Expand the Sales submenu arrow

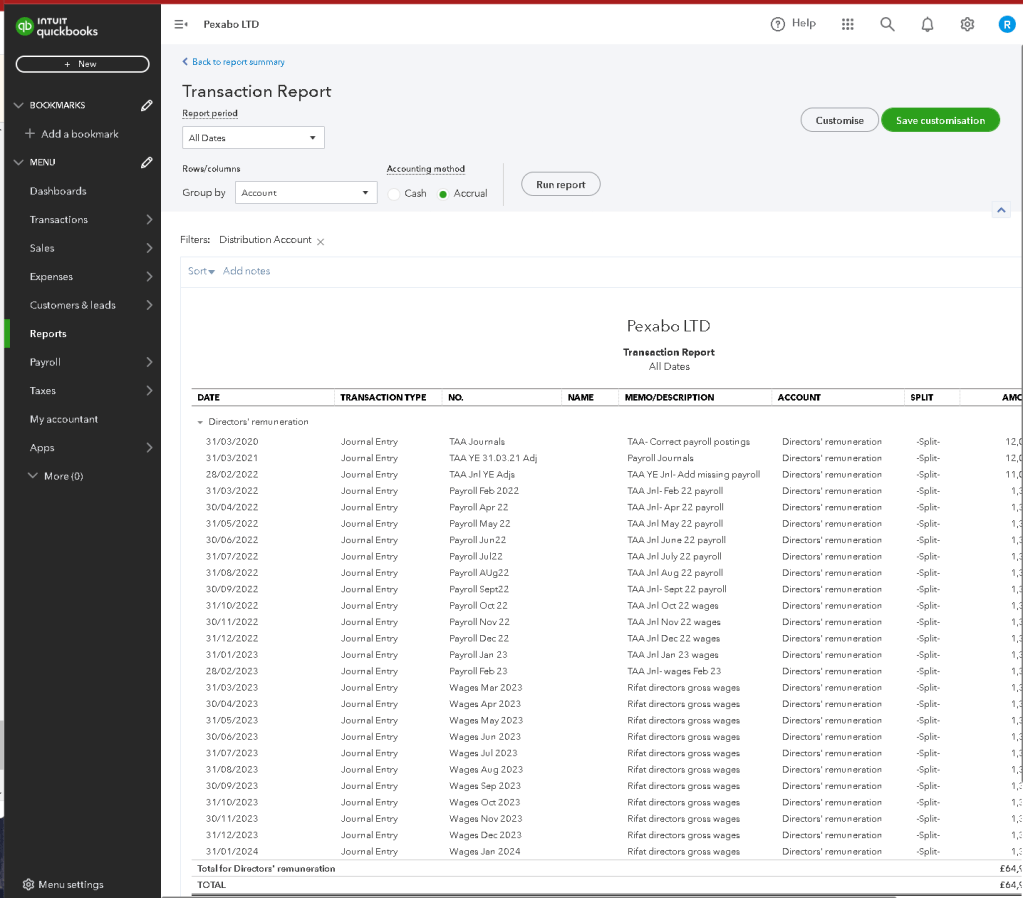pyautogui.click(x=149, y=248)
